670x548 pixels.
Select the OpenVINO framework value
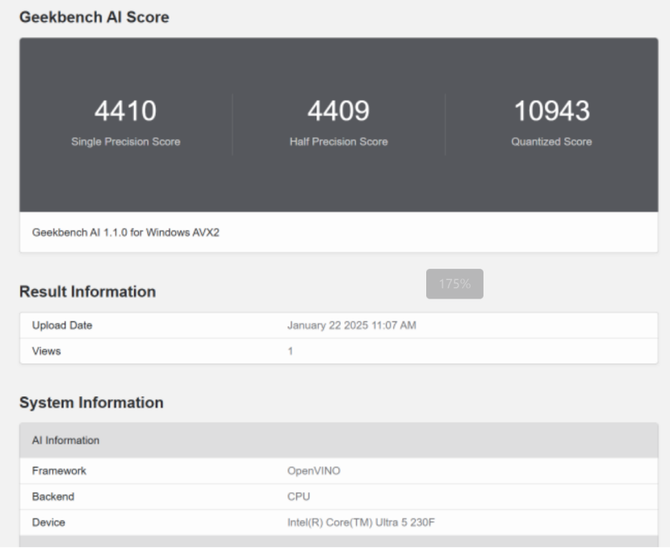coord(314,471)
